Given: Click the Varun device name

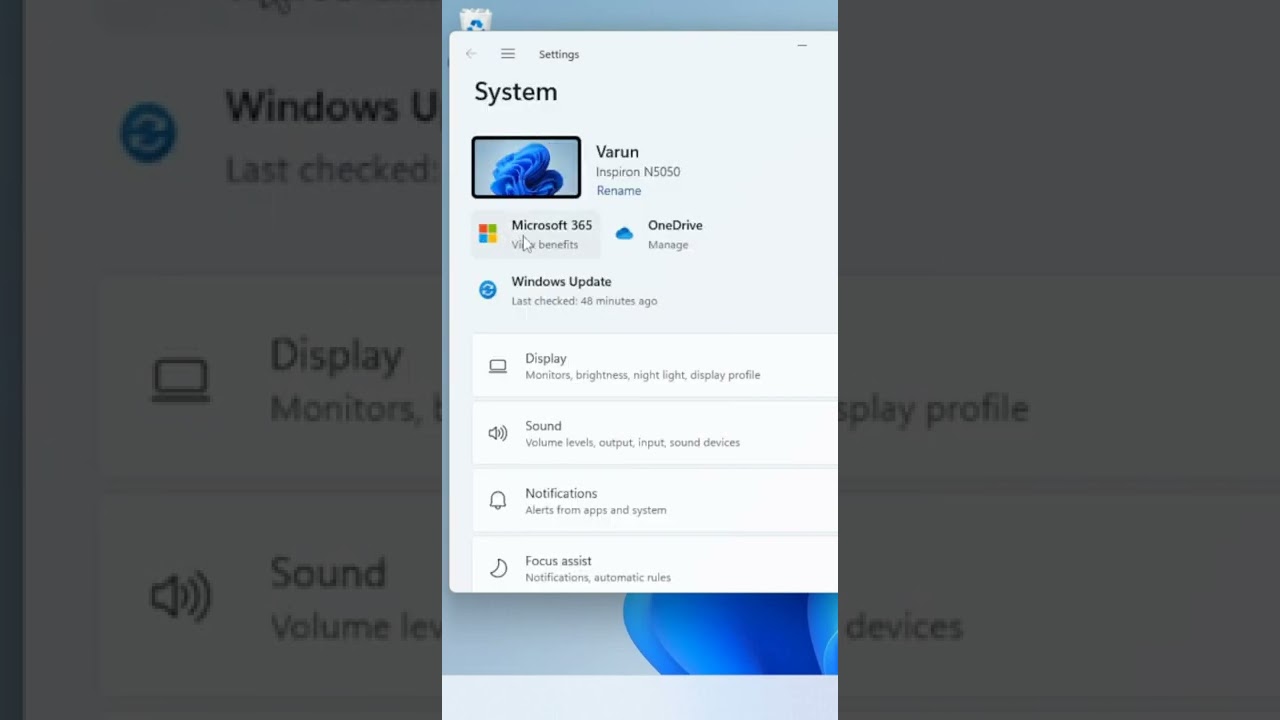Looking at the screenshot, I should point(617,152).
